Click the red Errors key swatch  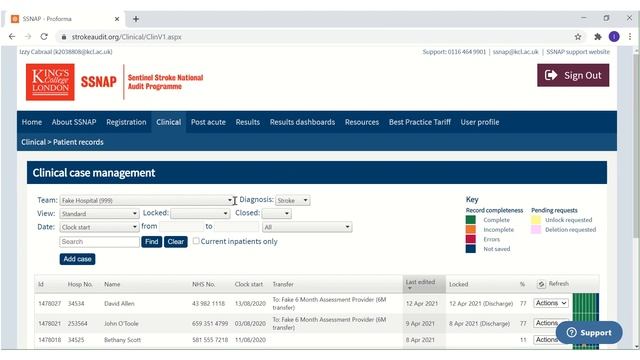[471, 239]
